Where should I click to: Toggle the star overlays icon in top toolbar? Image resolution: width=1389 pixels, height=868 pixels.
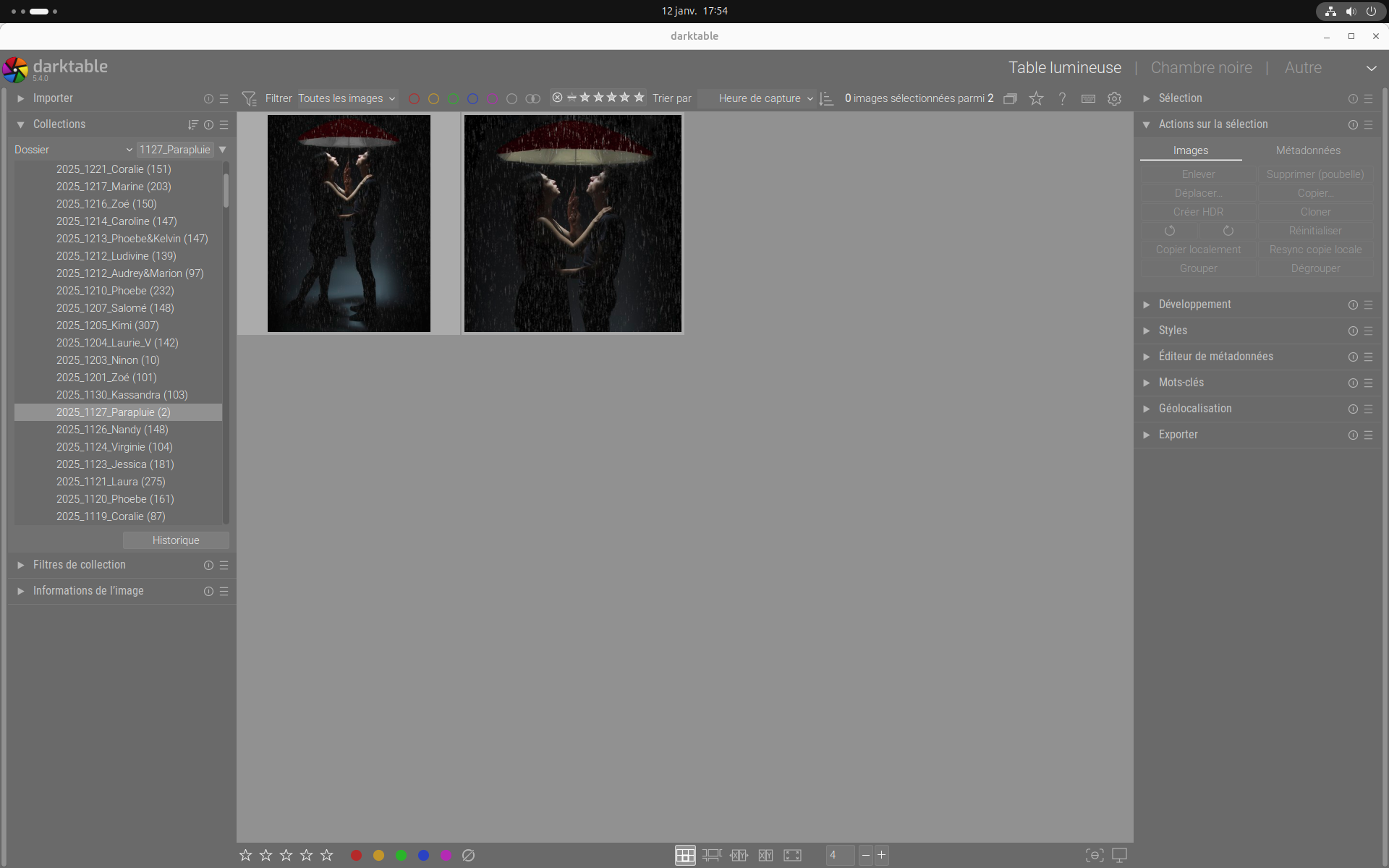(x=1036, y=98)
